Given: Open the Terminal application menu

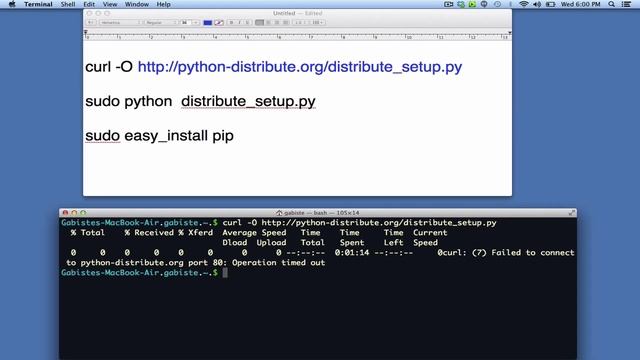Looking at the screenshot, I should point(38,4).
